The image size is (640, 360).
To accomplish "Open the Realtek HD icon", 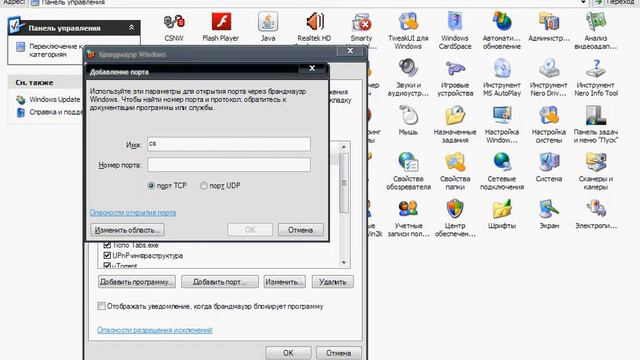I will (x=314, y=22).
